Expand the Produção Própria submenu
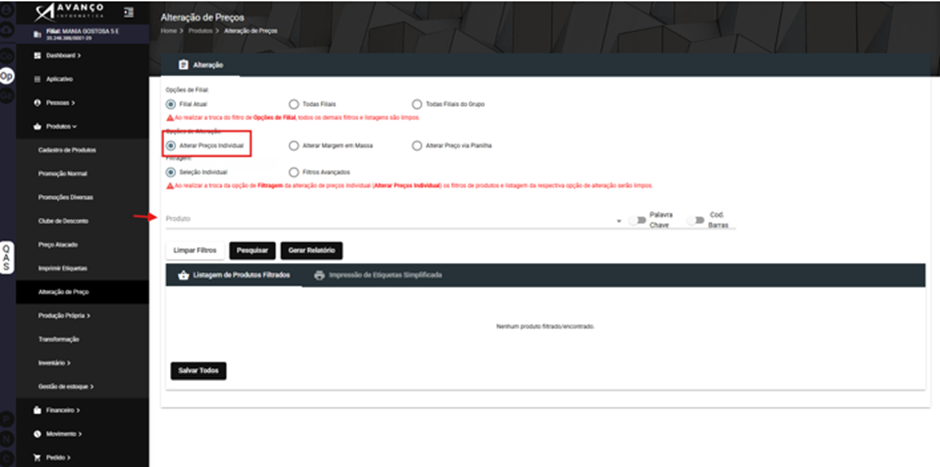Screen dimensions: 940x467 pyautogui.click(x=64, y=315)
